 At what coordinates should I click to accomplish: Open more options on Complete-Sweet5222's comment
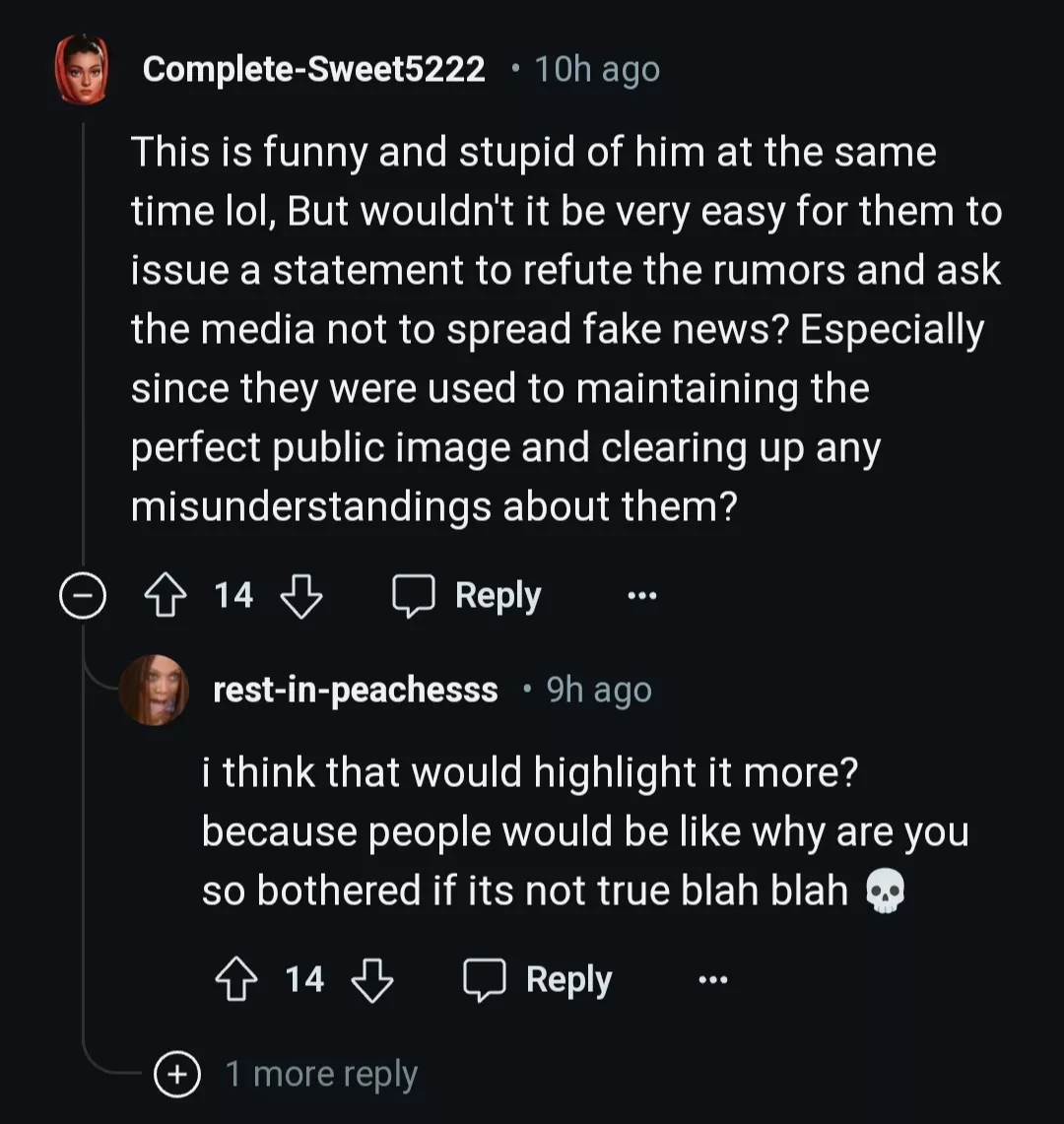641,596
